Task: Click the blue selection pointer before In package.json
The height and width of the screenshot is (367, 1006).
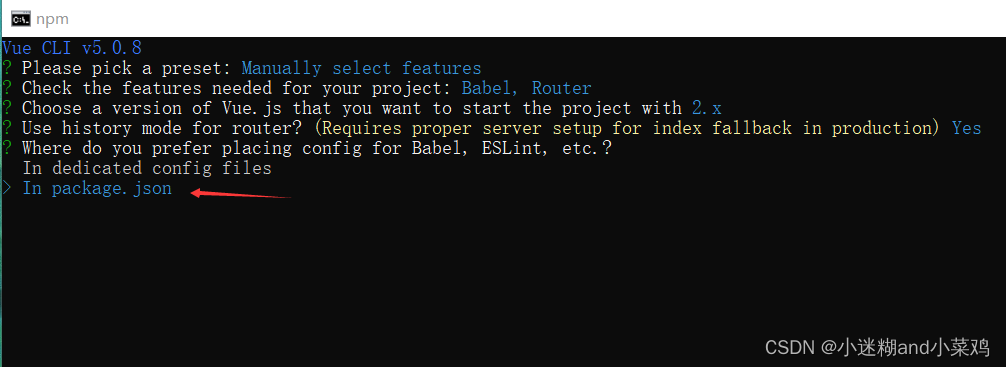Action: [6, 189]
